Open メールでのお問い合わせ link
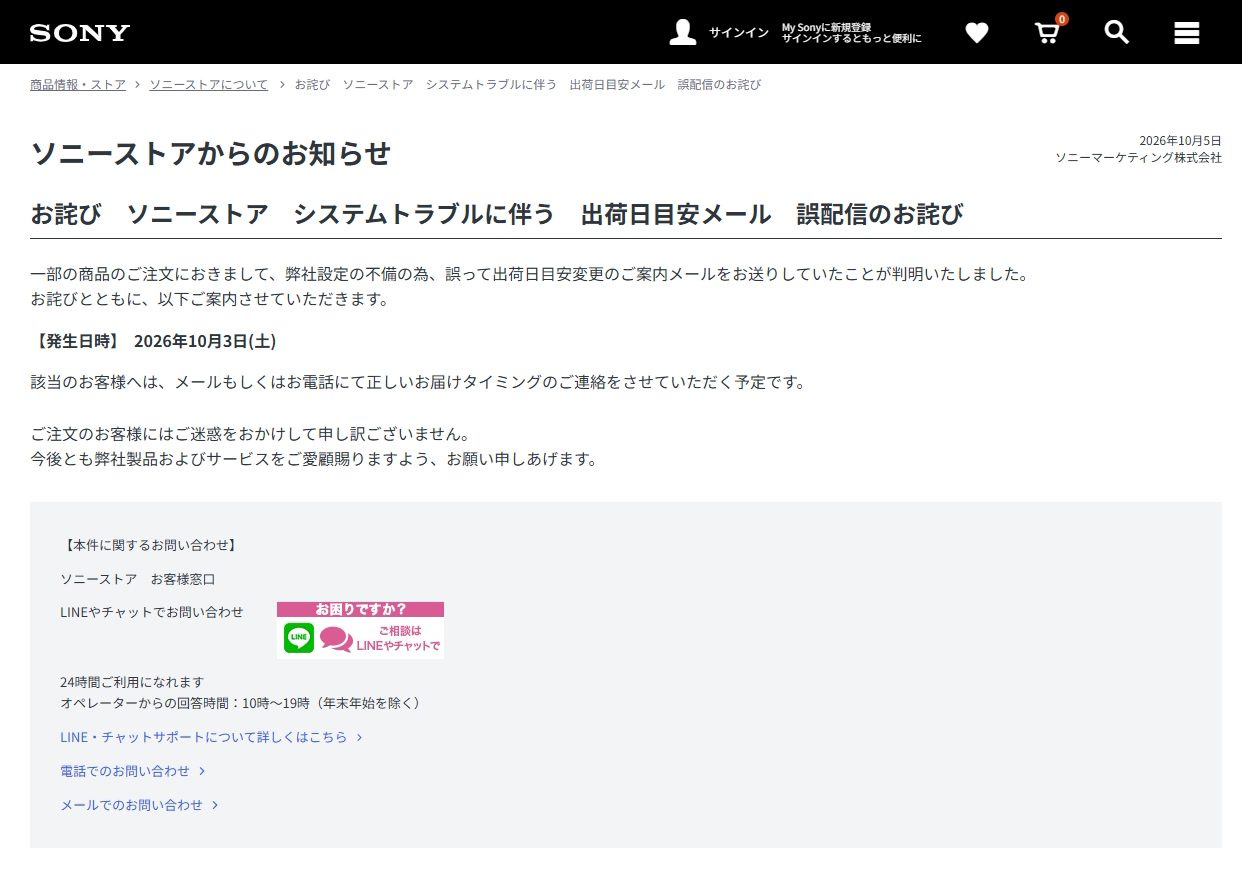Image resolution: width=1242 pixels, height=877 pixels. (139, 805)
